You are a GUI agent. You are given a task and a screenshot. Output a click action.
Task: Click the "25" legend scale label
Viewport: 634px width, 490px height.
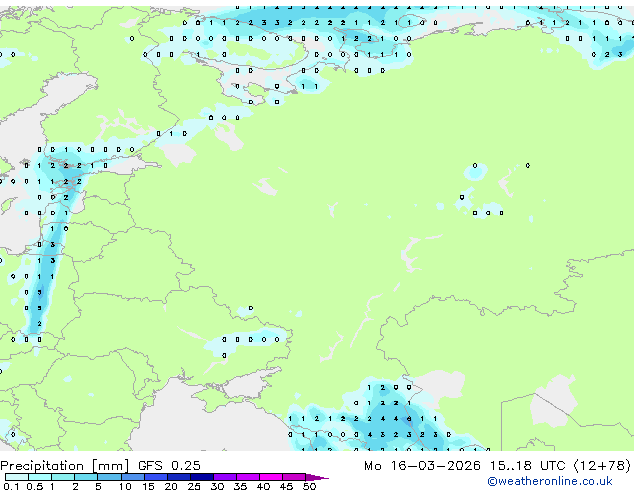(x=194, y=486)
